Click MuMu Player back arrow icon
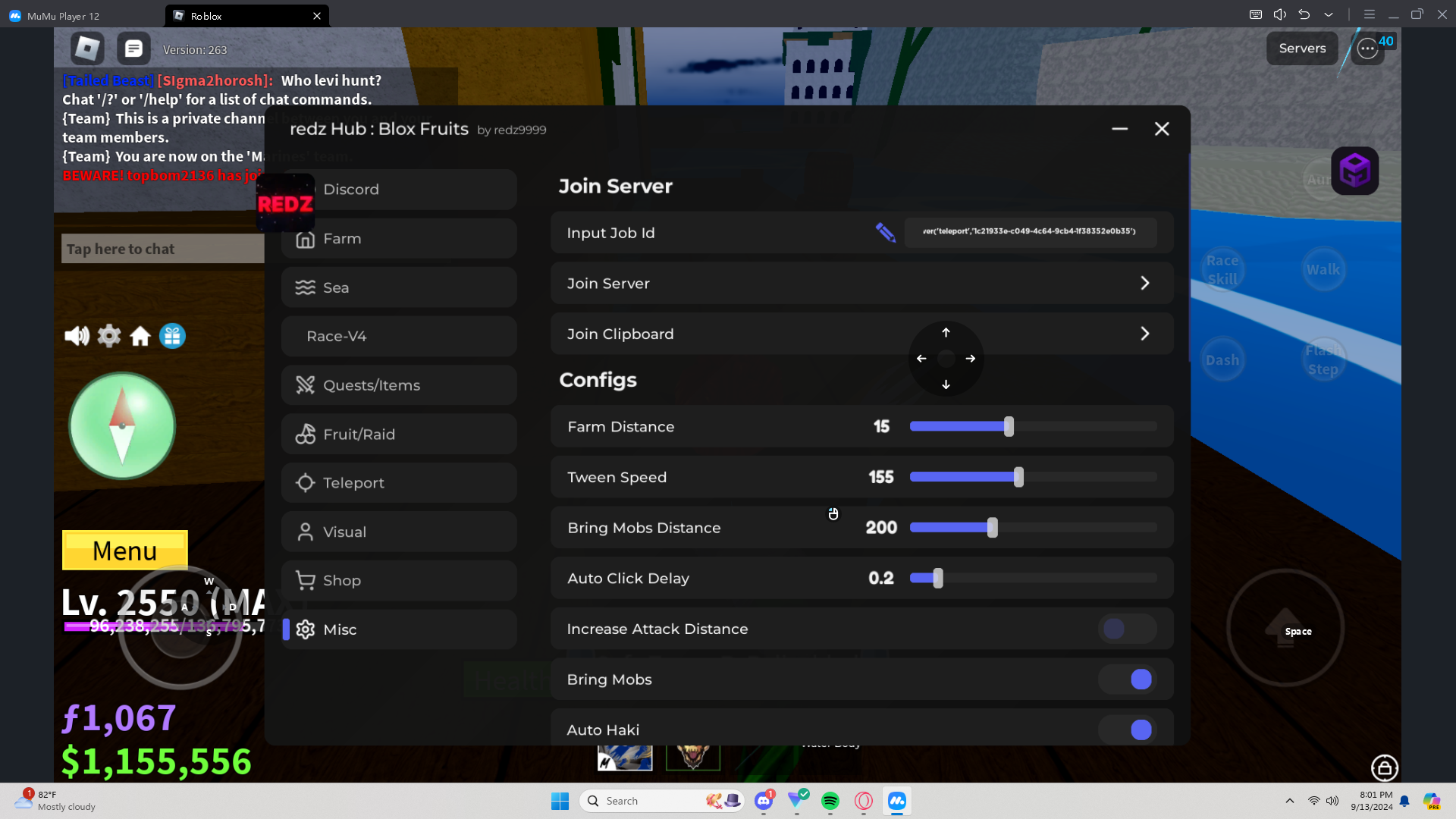This screenshot has height=819, width=1456. pyautogui.click(x=1304, y=14)
